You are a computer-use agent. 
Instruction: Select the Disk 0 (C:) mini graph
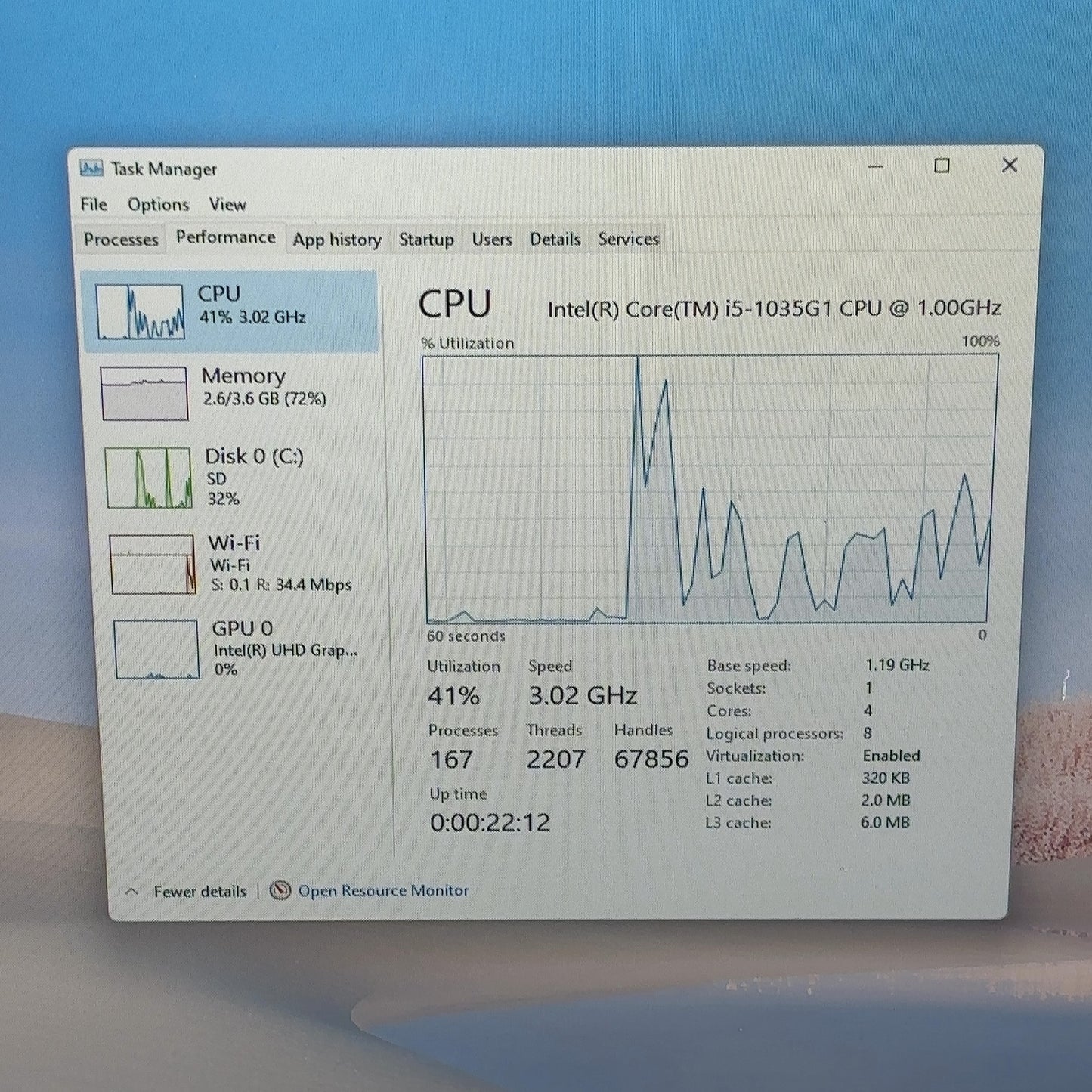click(x=148, y=478)
